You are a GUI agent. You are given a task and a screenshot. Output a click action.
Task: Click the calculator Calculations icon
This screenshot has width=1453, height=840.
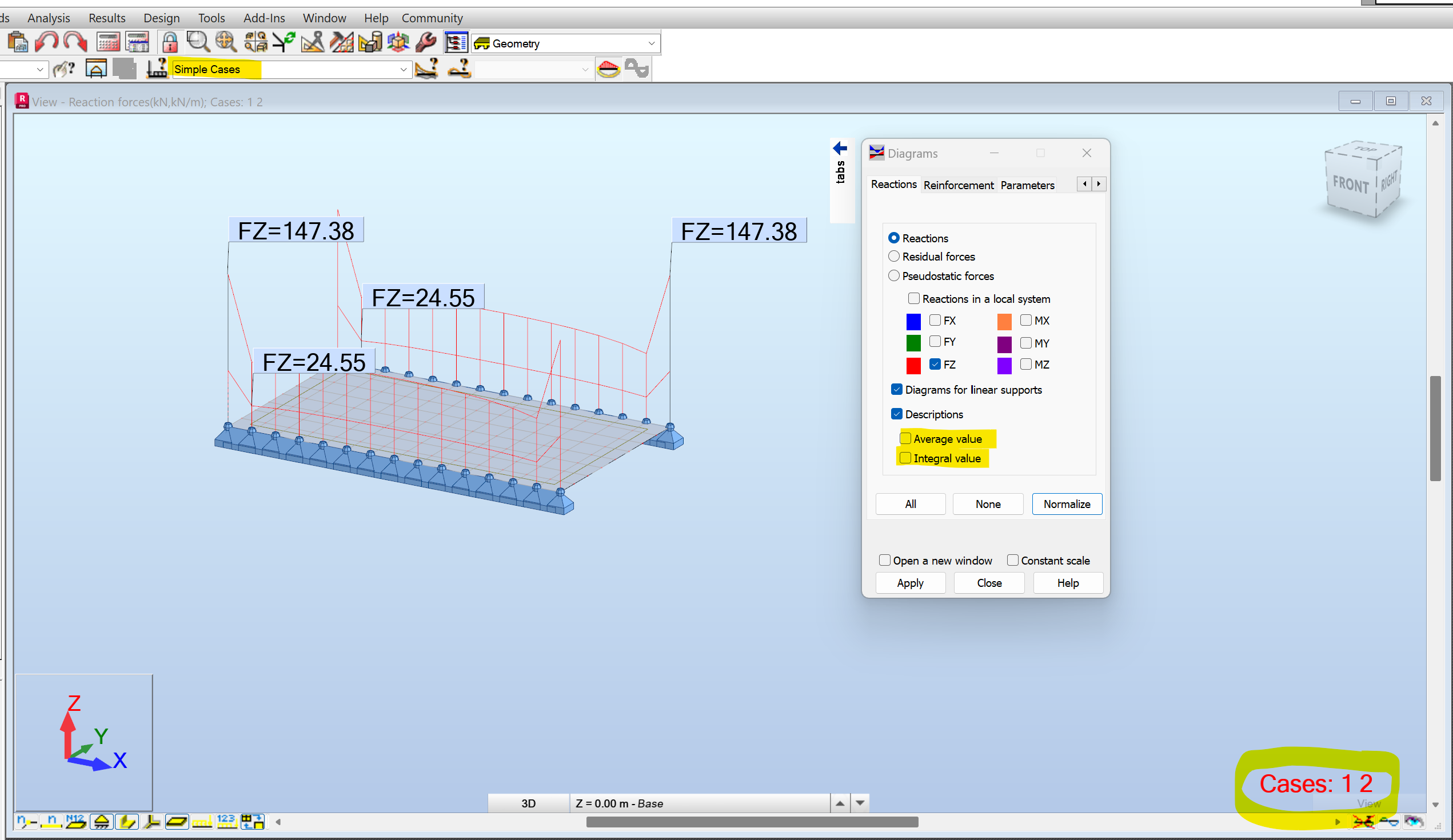click(108, 42)
